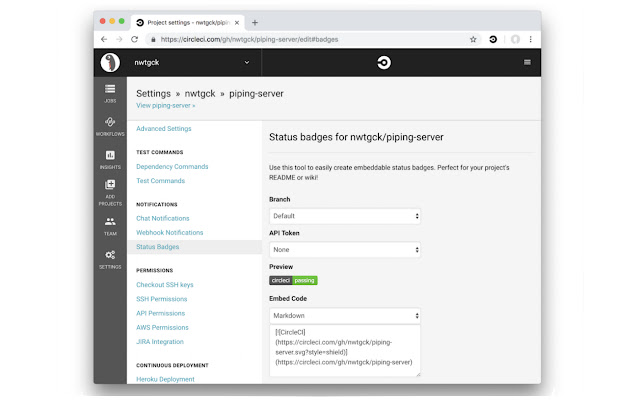Click inside the embed code text area
This screenshot has width=640, height=400.
[345, 351]
